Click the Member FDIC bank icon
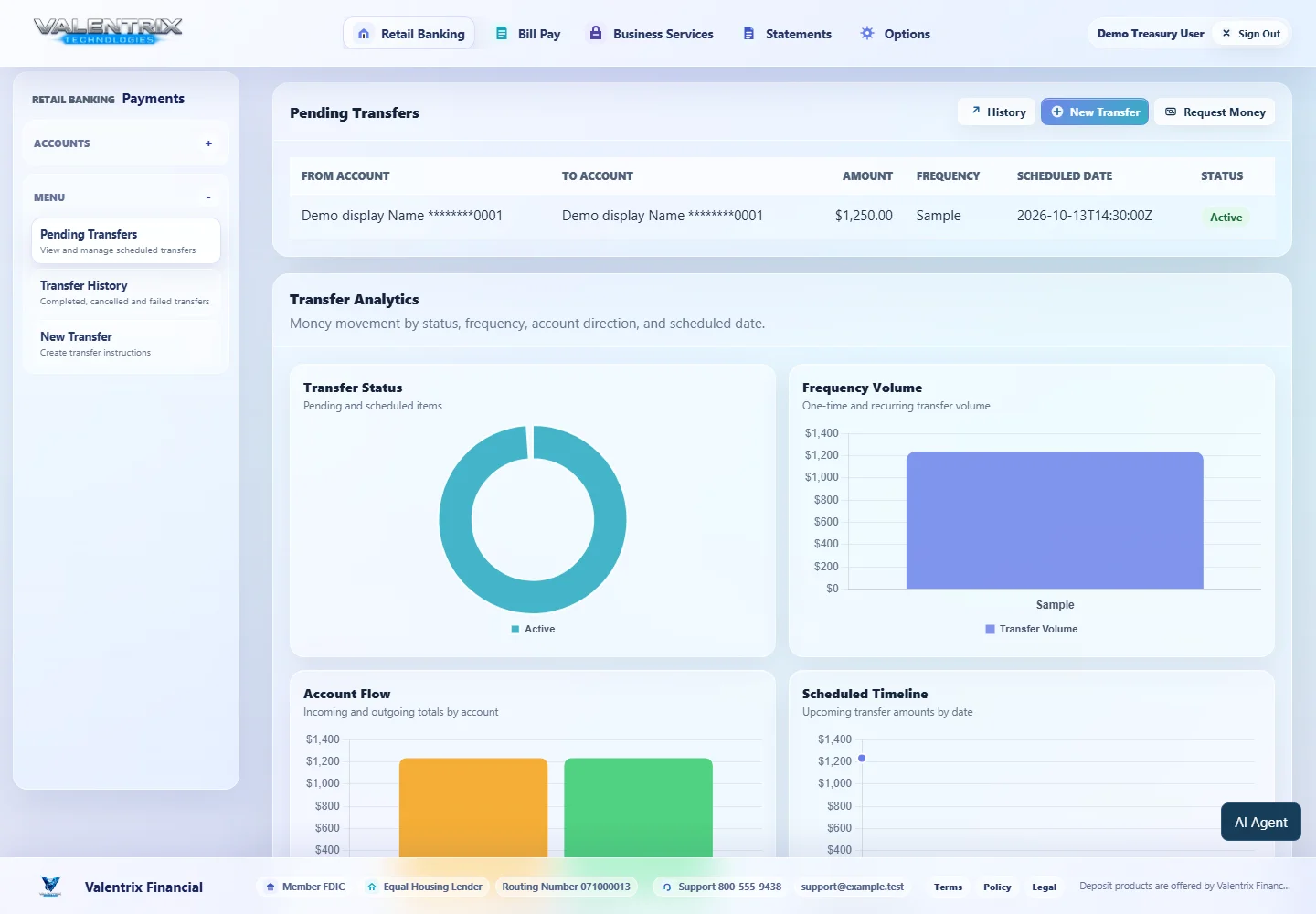Viewport: 1316px width, 914px height. 271,887
